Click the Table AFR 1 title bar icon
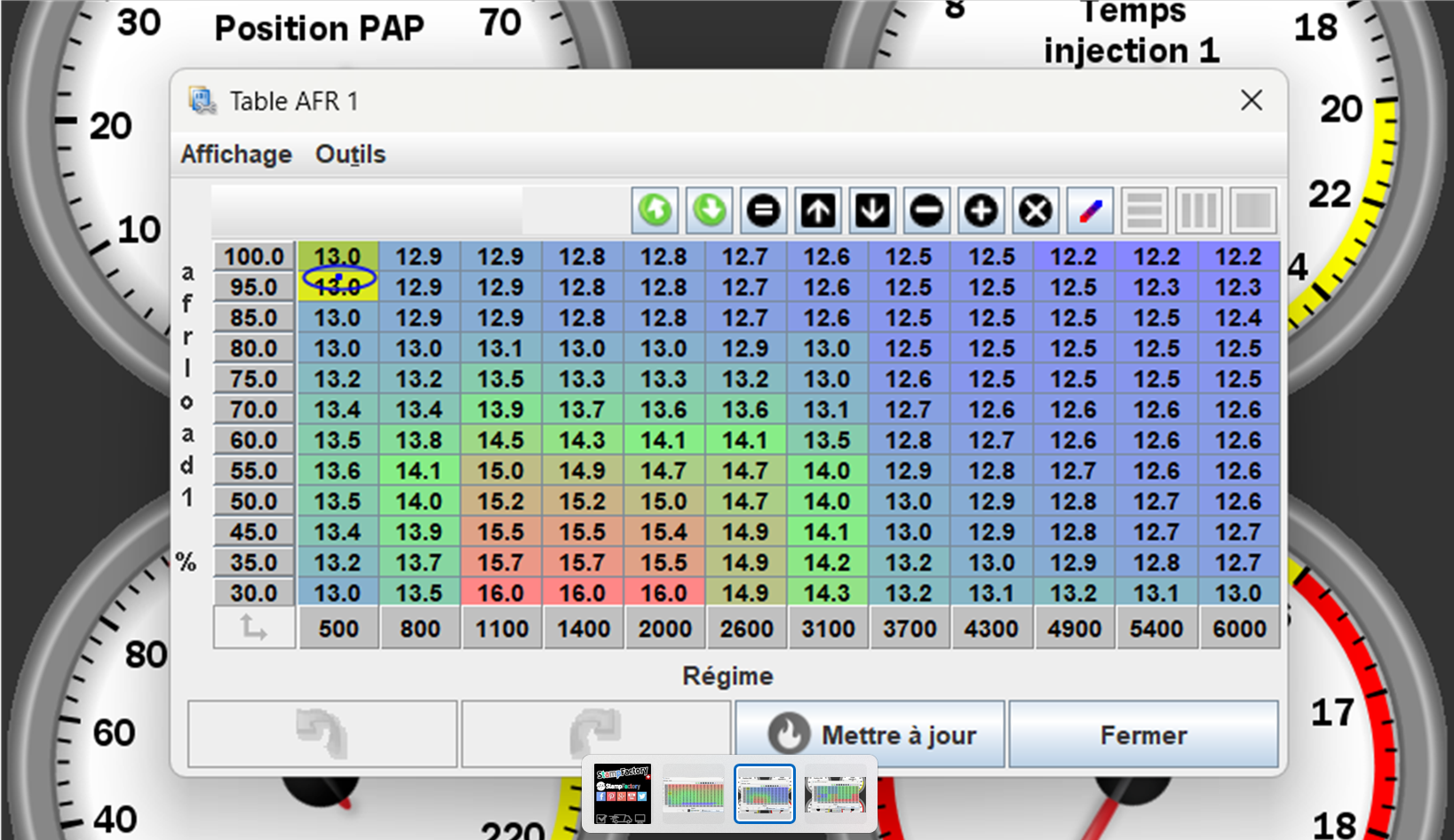Image resolution: width=1454 pixels, height=840 pixels. (x=203, y=101)
